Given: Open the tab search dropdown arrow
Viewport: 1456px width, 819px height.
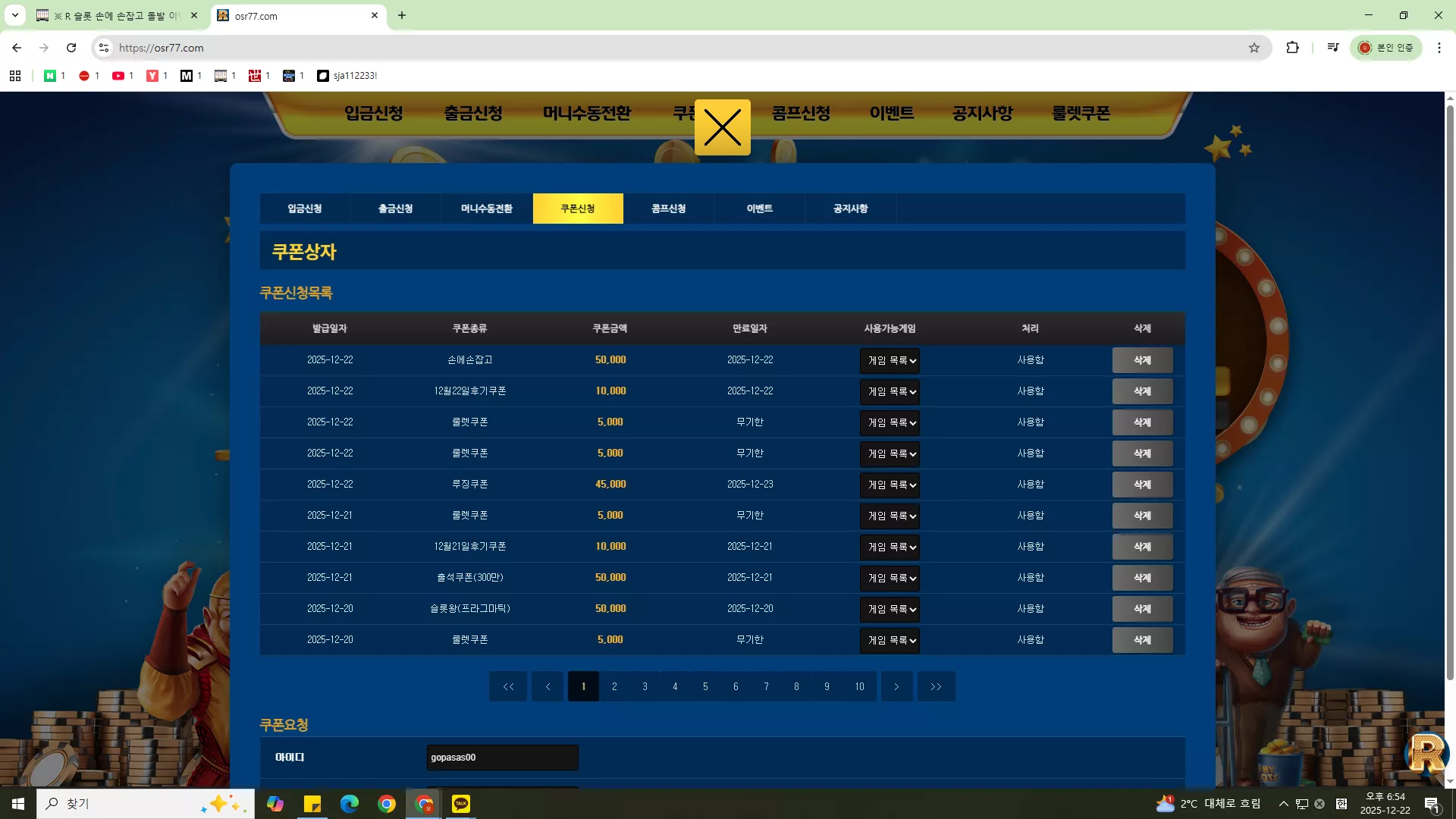Looking at the screenshot, I should [15, 15].
